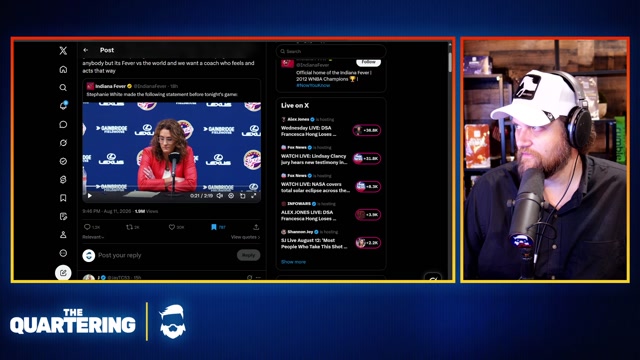Follow the Indiana Fever account
The image size is (640, 360).
(x=368, y=62)
